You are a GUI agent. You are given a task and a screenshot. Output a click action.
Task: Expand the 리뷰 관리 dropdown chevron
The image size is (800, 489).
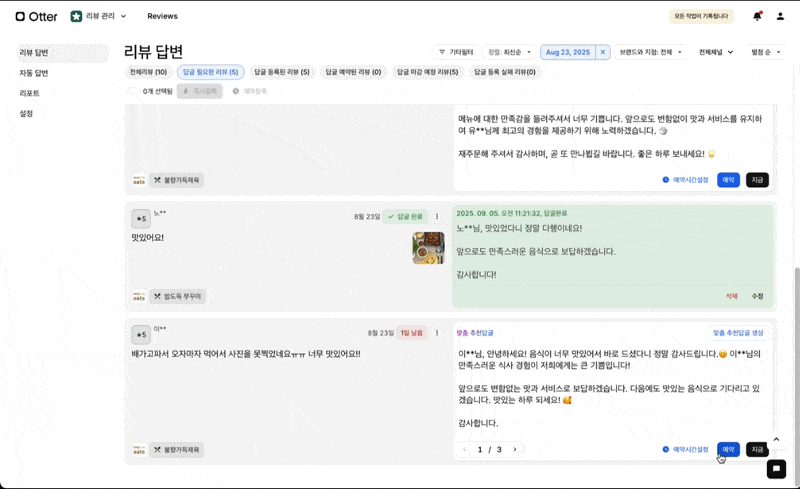(x=123, y=16)
